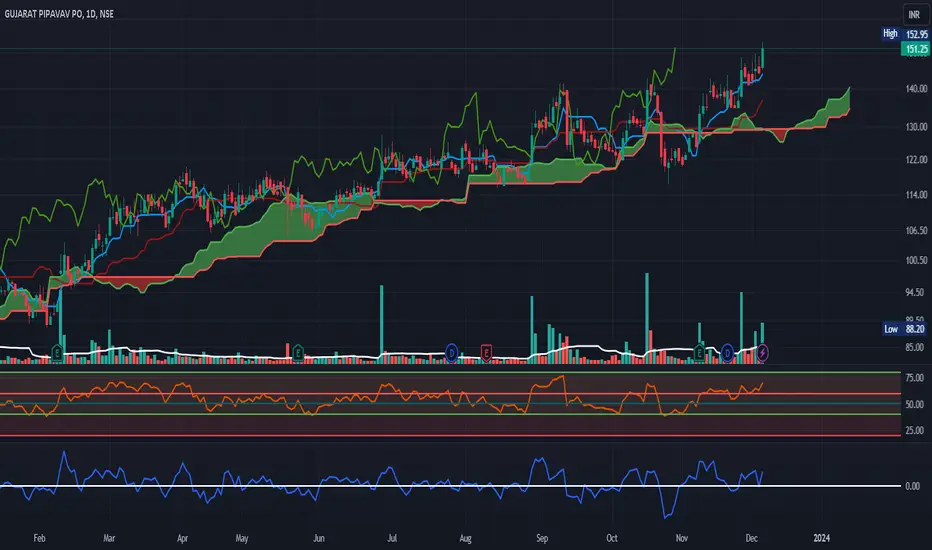The height and width of the screenshot is (550, 932).
Task: Click the Jul label on time axis
Action: (392, 538)
